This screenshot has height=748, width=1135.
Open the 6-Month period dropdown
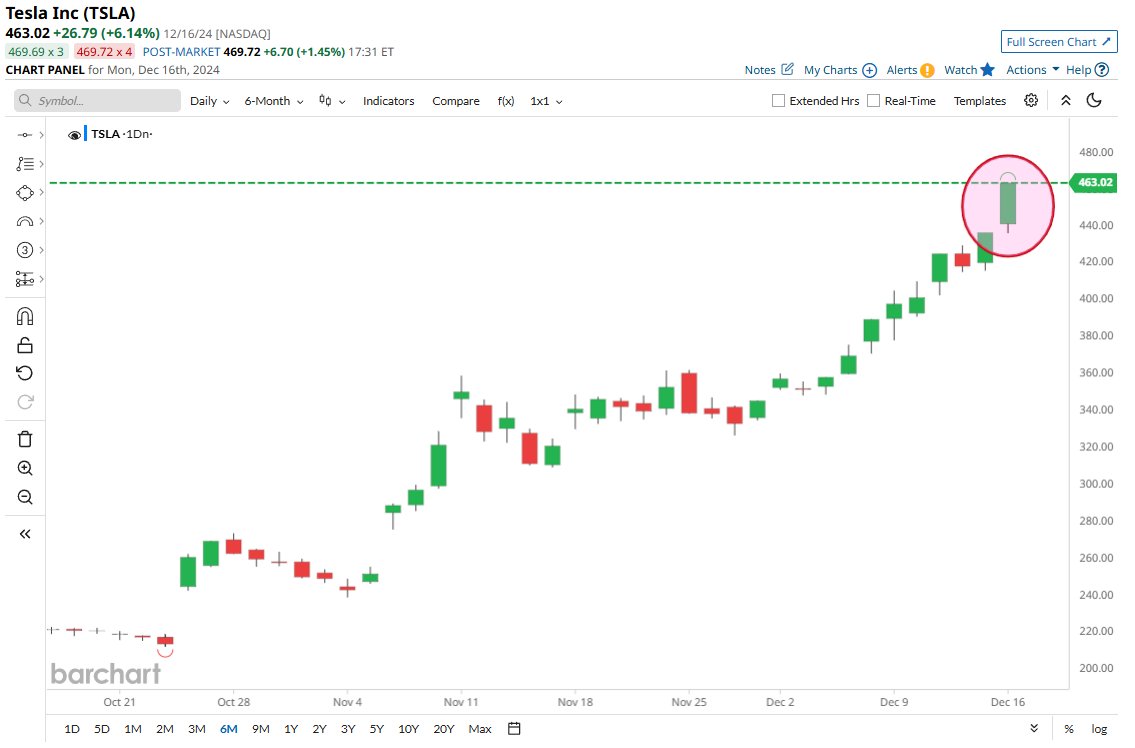tap(274, 101)
